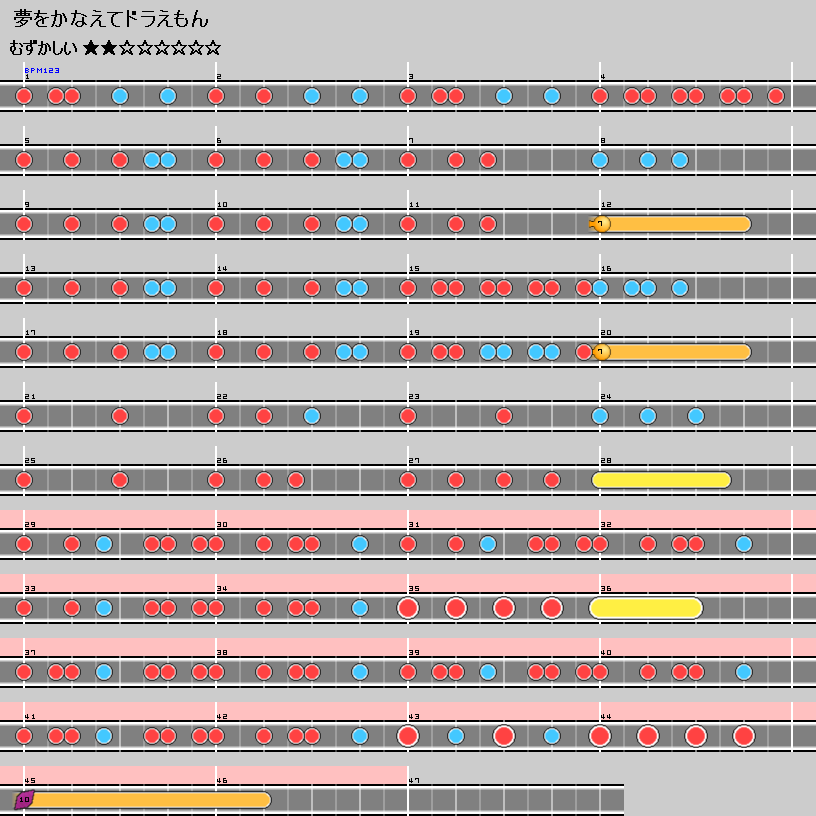The height and width of the screenshot is (816, 816).
Task: Click the first blue note in measure 43
Action: [456, 736]
